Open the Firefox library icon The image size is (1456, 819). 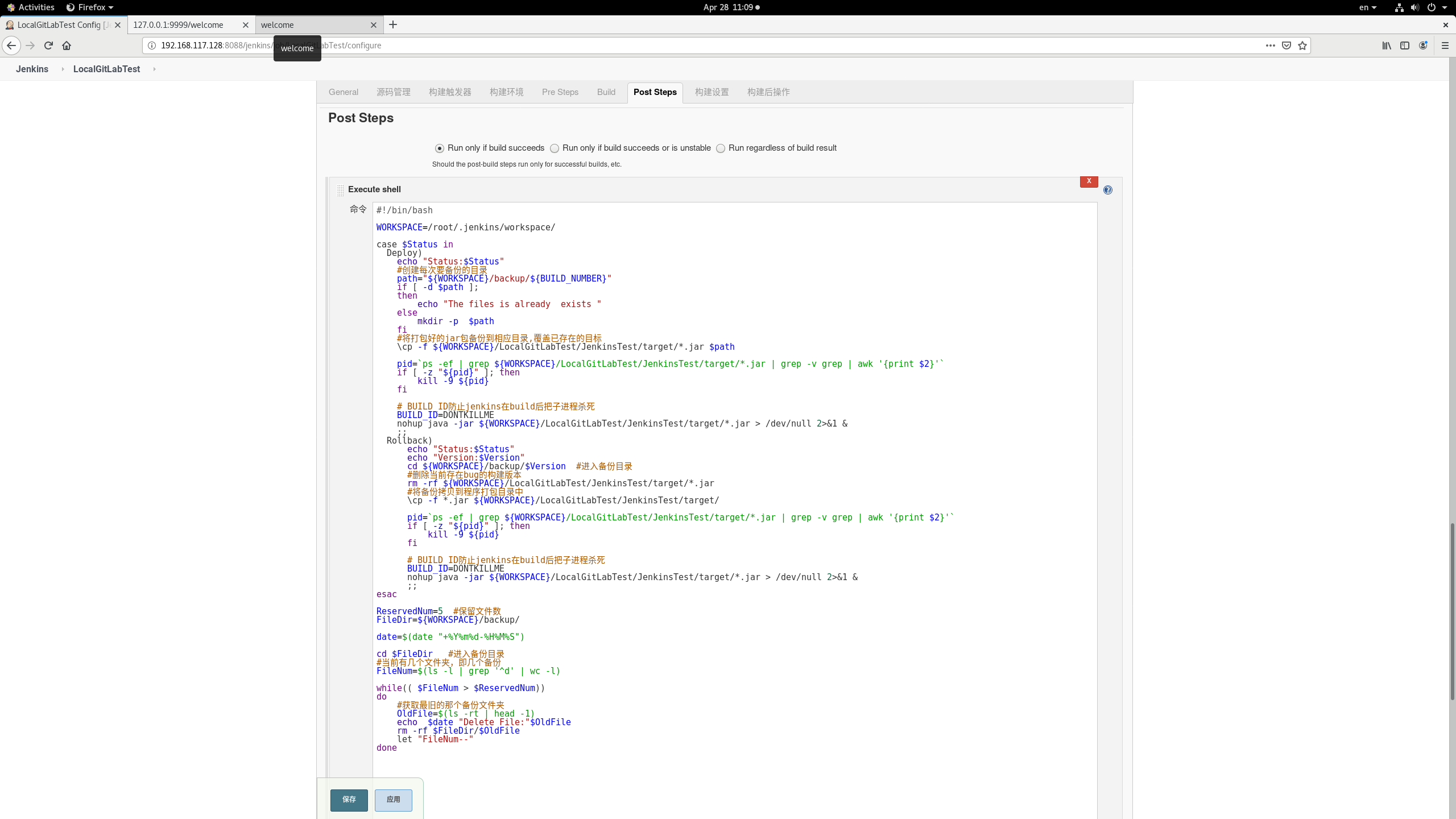click(x=1386, y=45)
